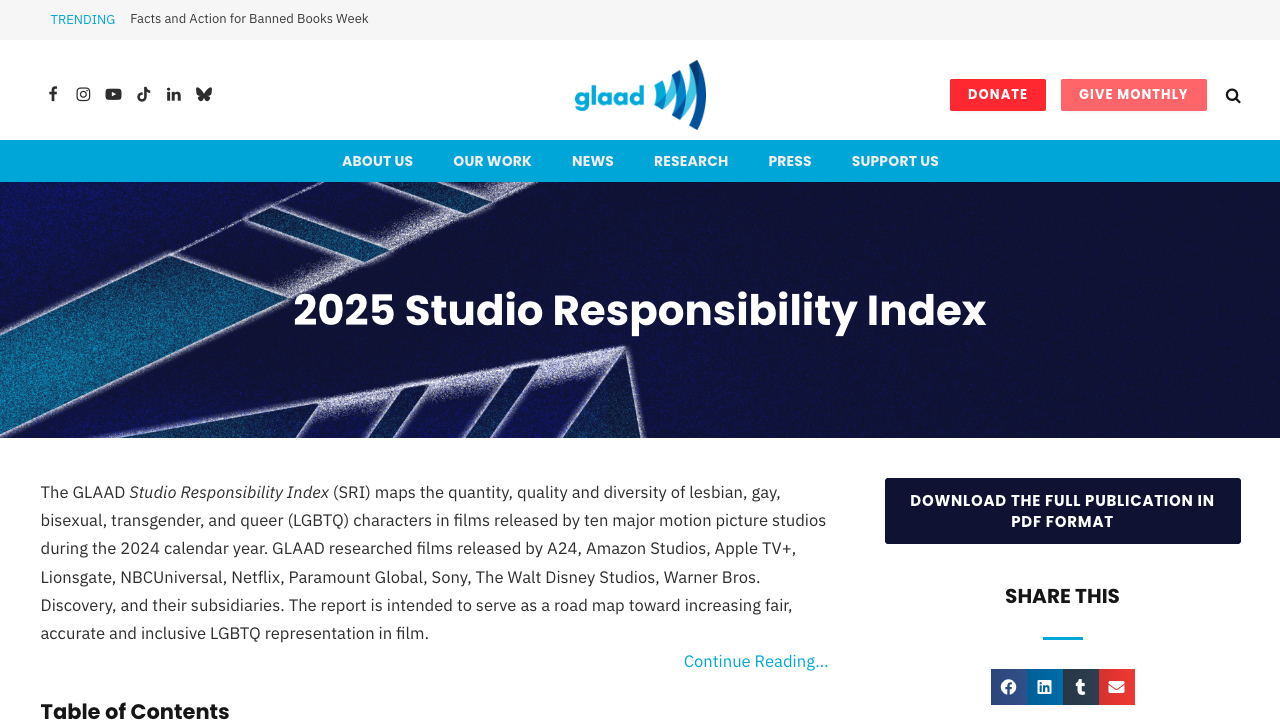Open site search magnifier icon
The height and width of the screenshot is (720, 1280).
pos(1233,96)
